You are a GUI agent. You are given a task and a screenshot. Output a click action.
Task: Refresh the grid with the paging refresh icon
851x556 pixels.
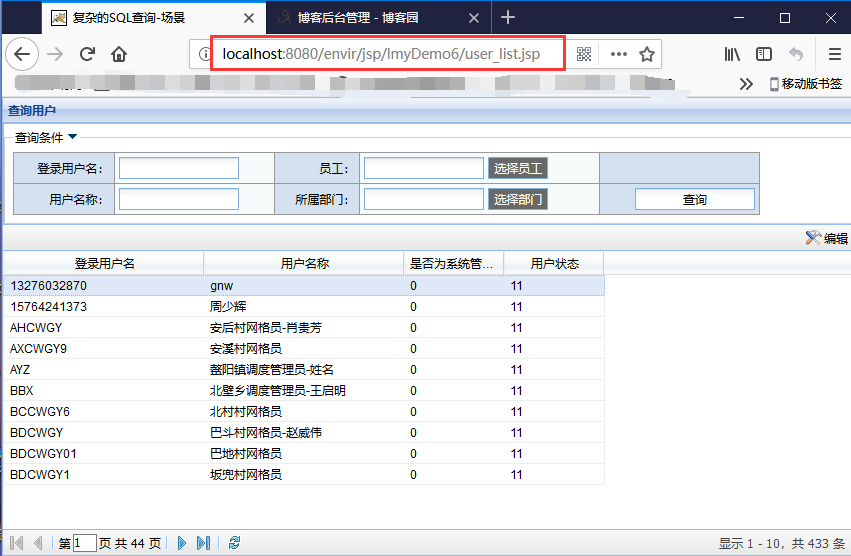coord(234,543)
